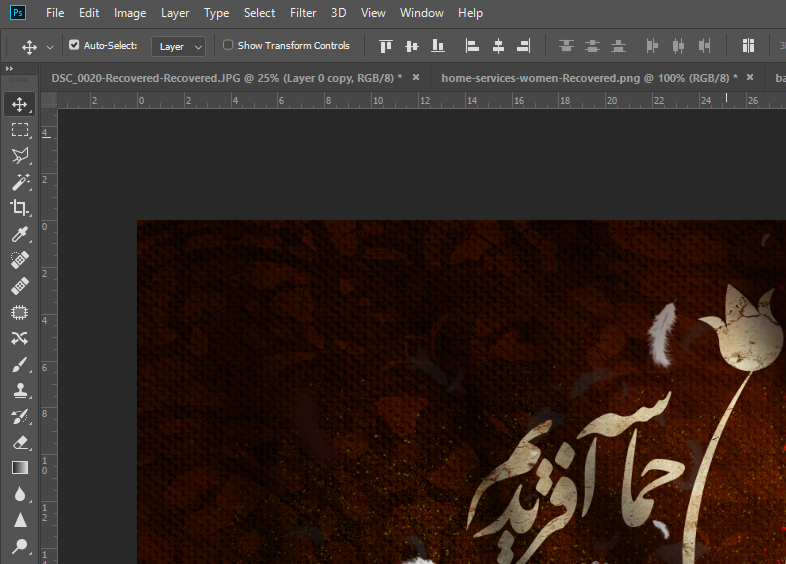Switch to home-services-women-Recovered.png tab

pyautogui.click(x=590, y=78)
